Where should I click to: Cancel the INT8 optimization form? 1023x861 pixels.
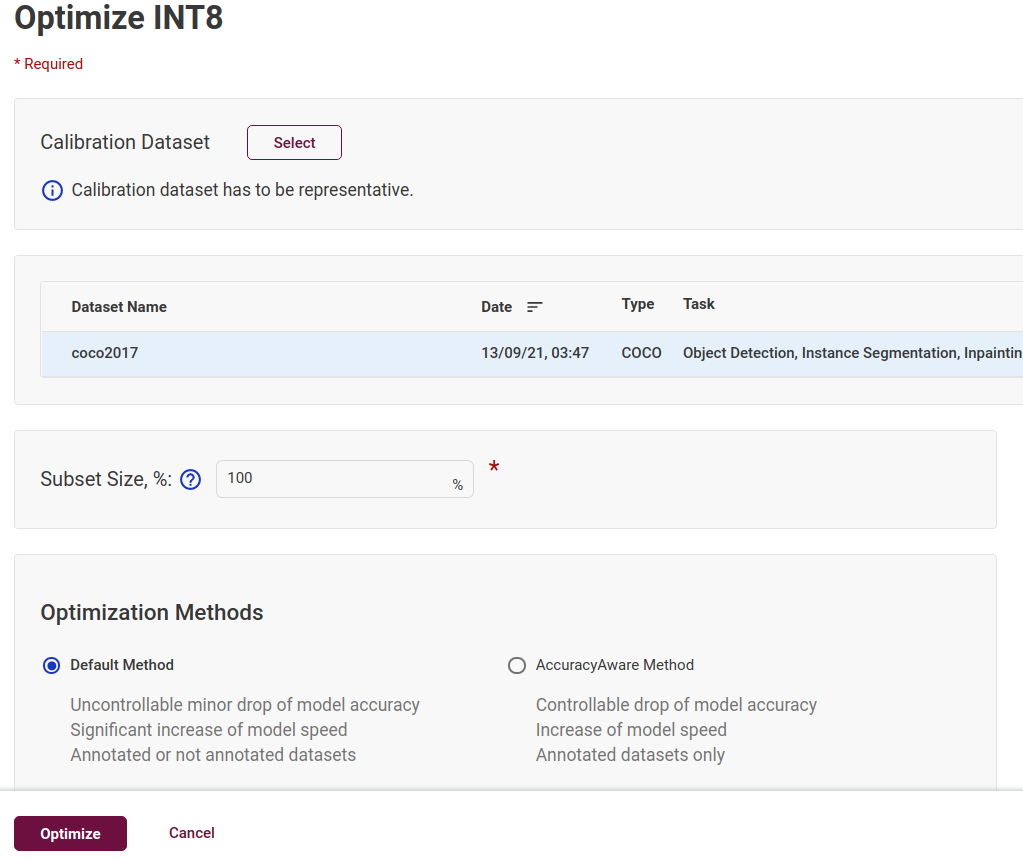[x=192, y=833]
